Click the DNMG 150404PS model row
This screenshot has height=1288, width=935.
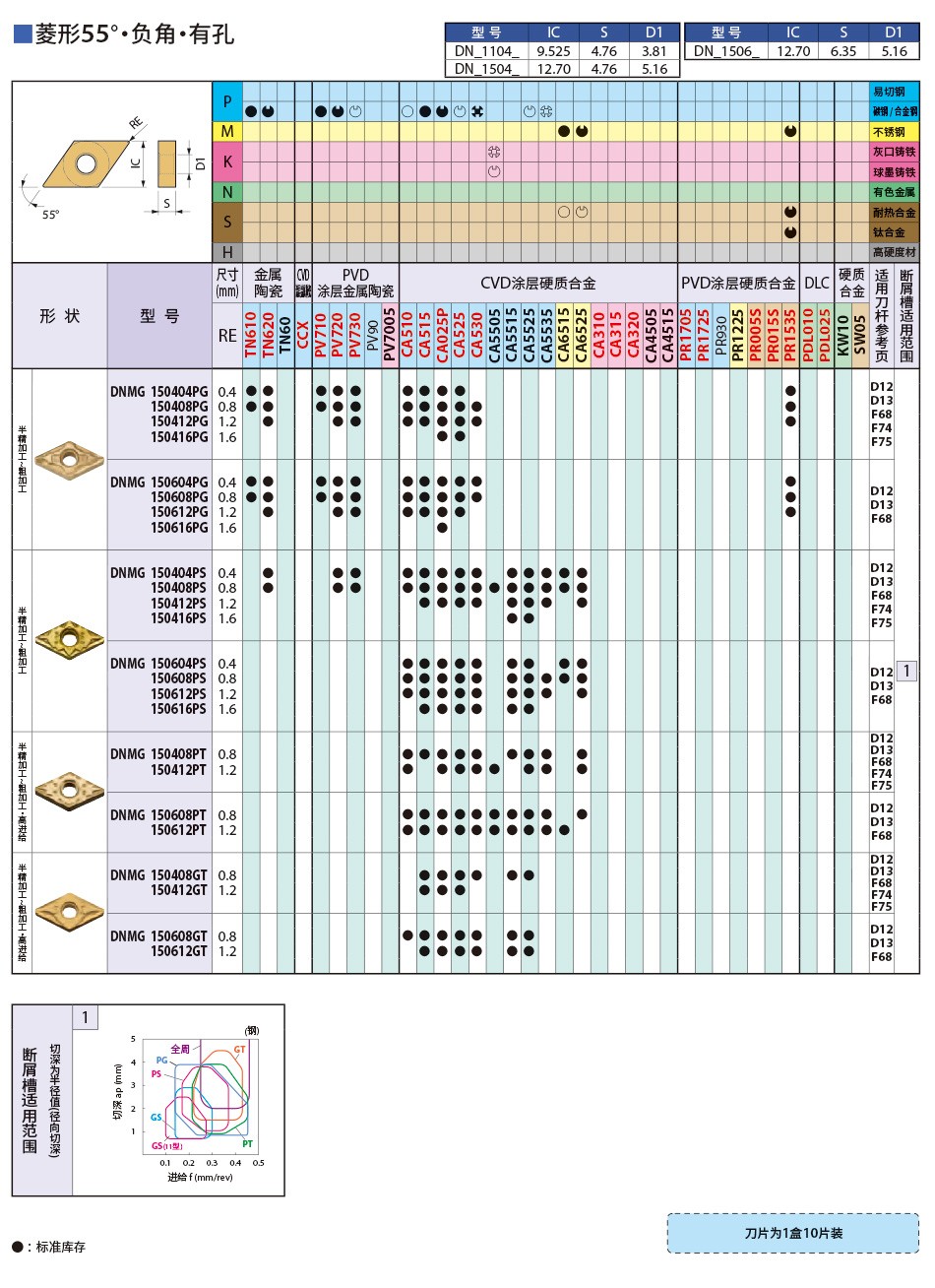click(x=159, y=573)
